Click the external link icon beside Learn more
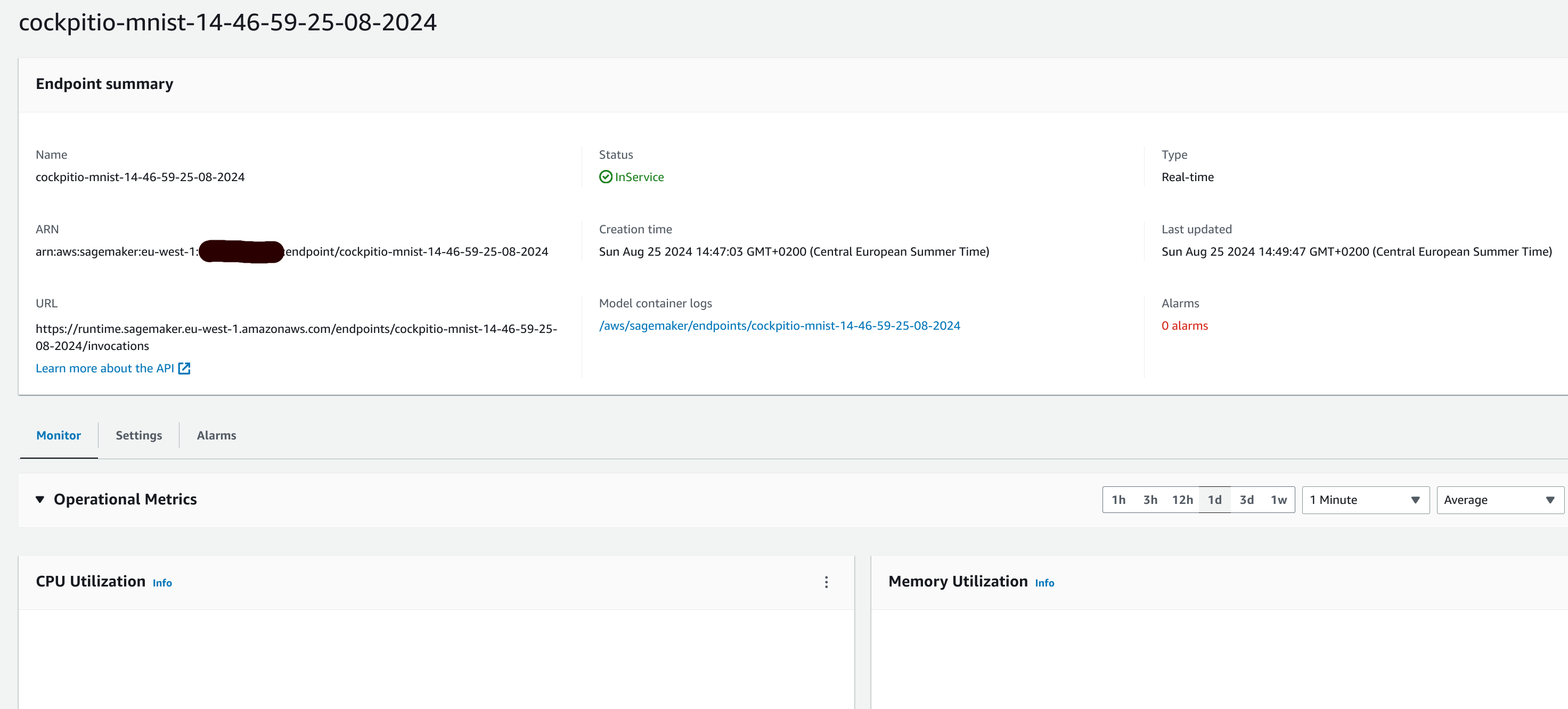Image resolution: width=1568 pixels, height=709 pixels. tap(184, 368)
